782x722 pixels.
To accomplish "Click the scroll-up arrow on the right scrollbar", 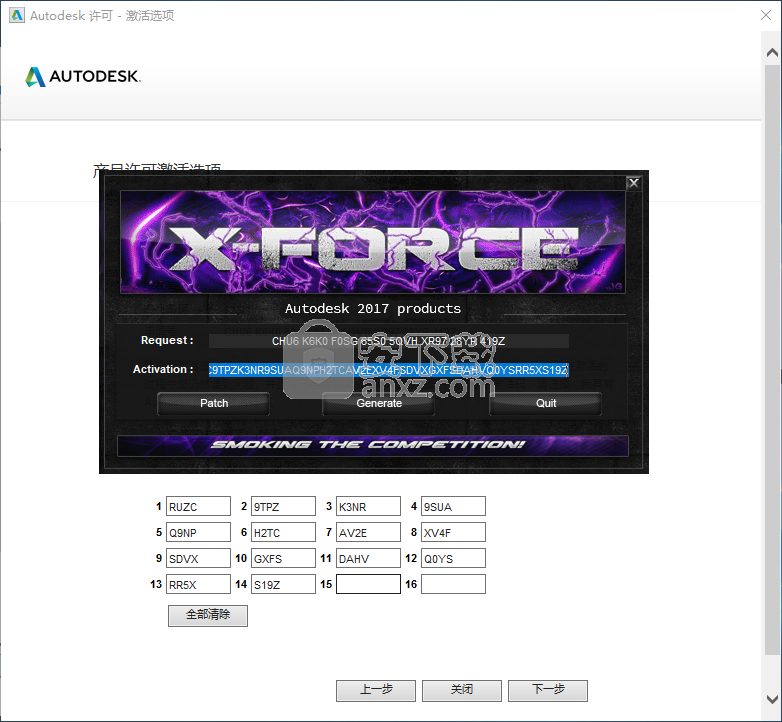I will click(773, 52).
